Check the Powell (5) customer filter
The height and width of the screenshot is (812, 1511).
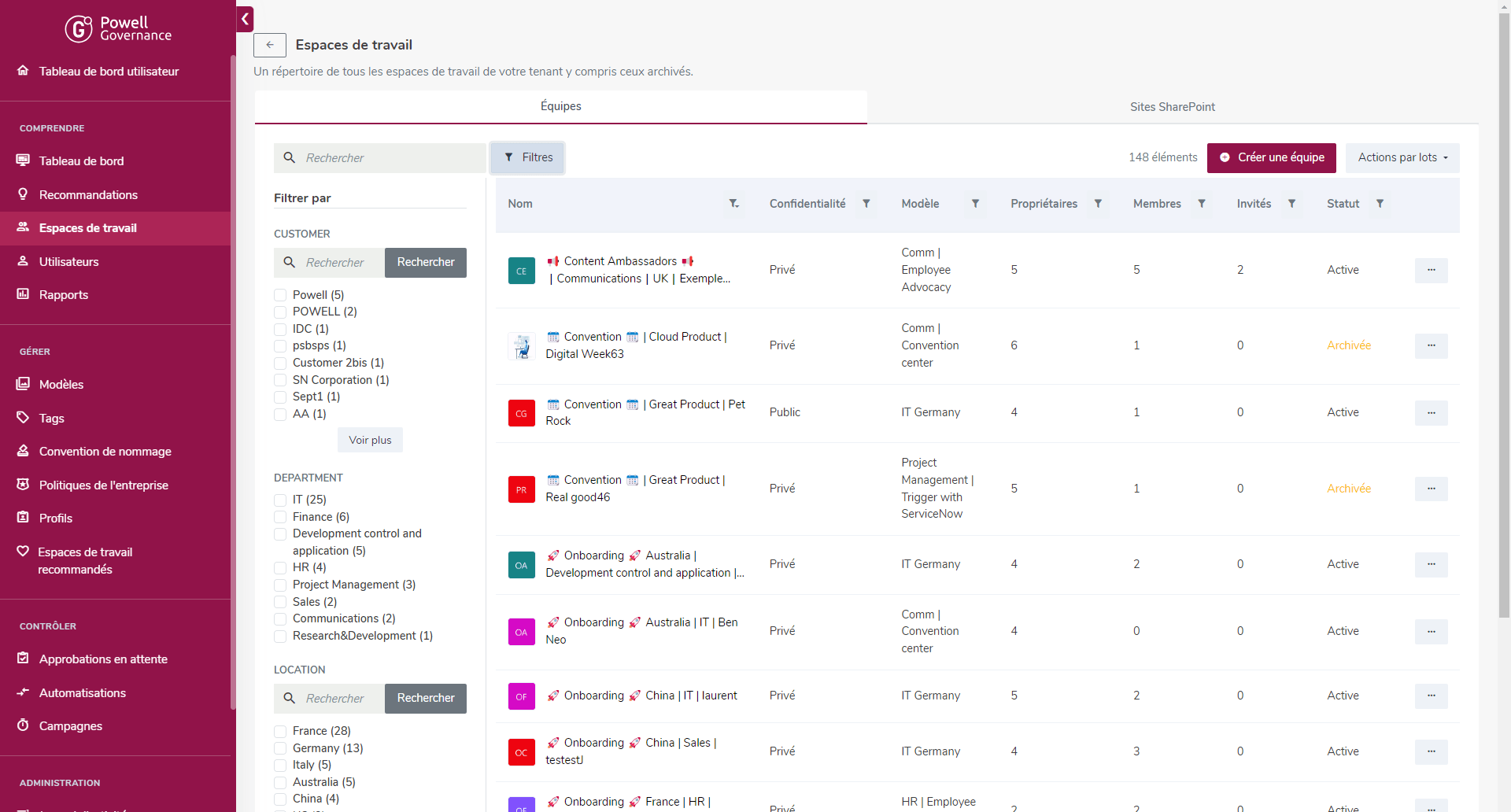(280, 295)
